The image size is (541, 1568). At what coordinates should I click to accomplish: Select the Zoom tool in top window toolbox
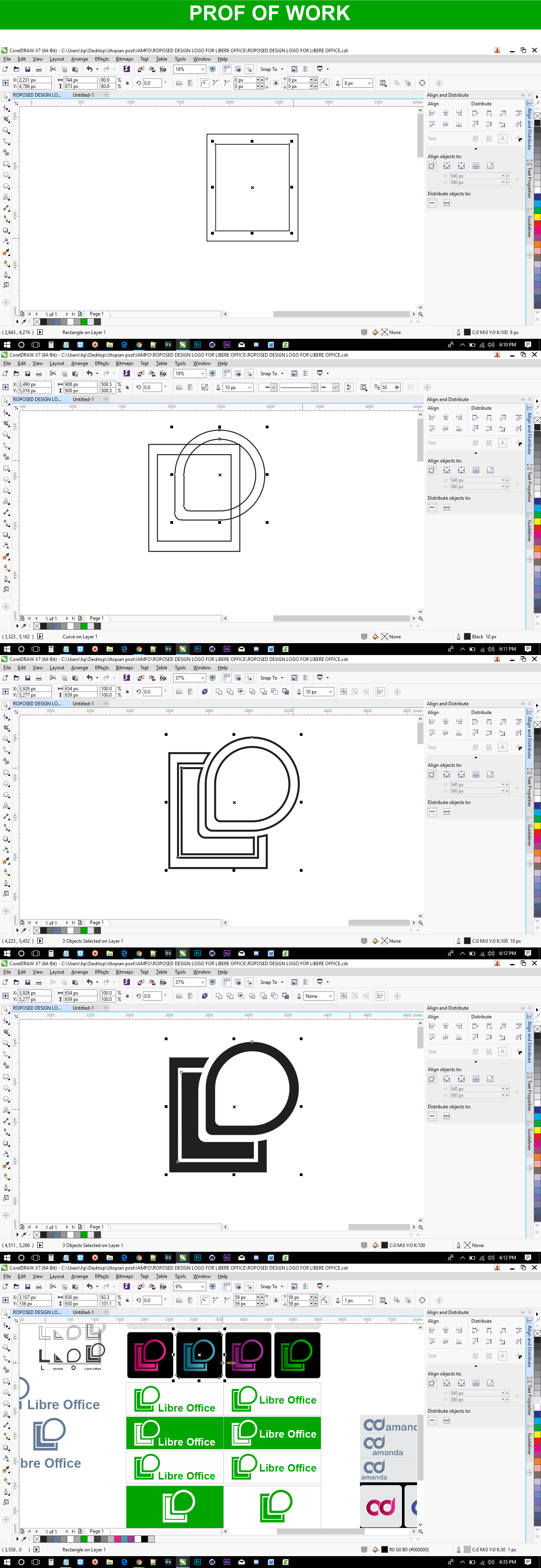pyautogui.click(x=6, y=130)
